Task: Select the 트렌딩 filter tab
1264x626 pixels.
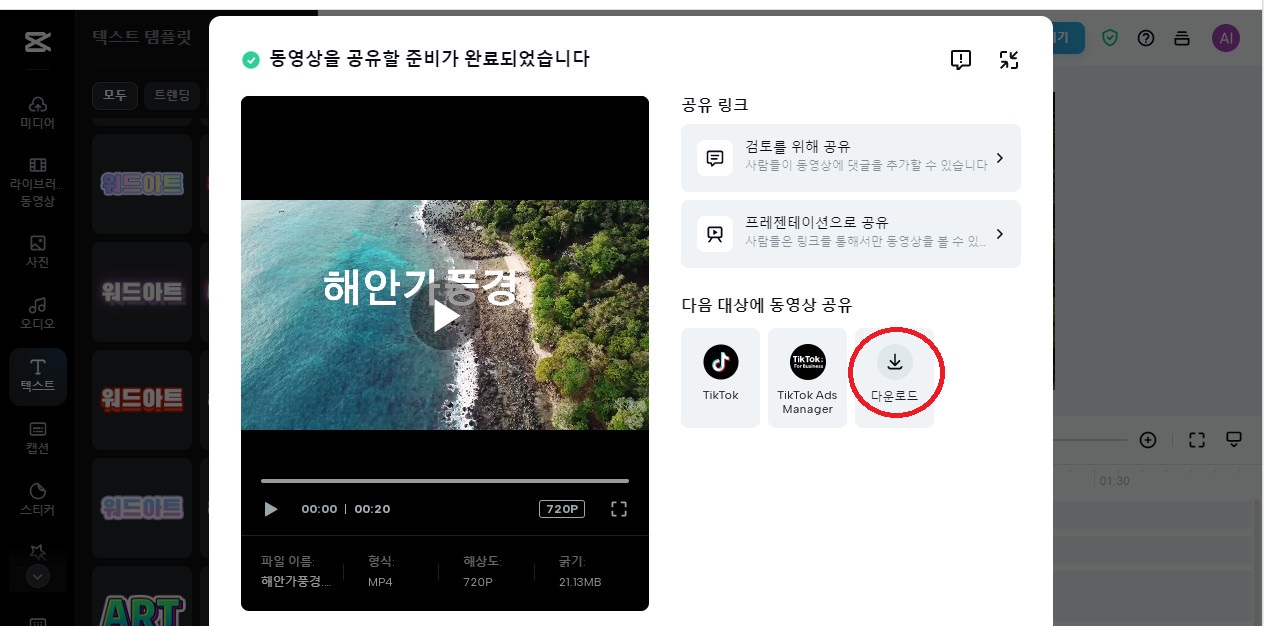Action: (171, 96)
